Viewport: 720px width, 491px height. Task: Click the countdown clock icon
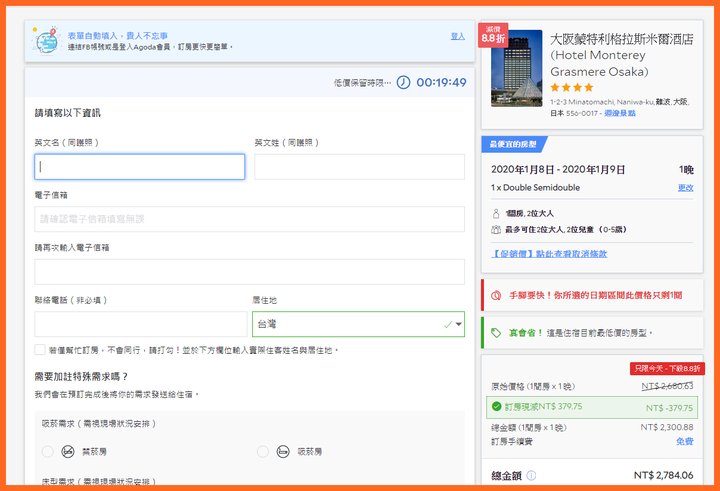pyautogui.click(x=403, y=82)
